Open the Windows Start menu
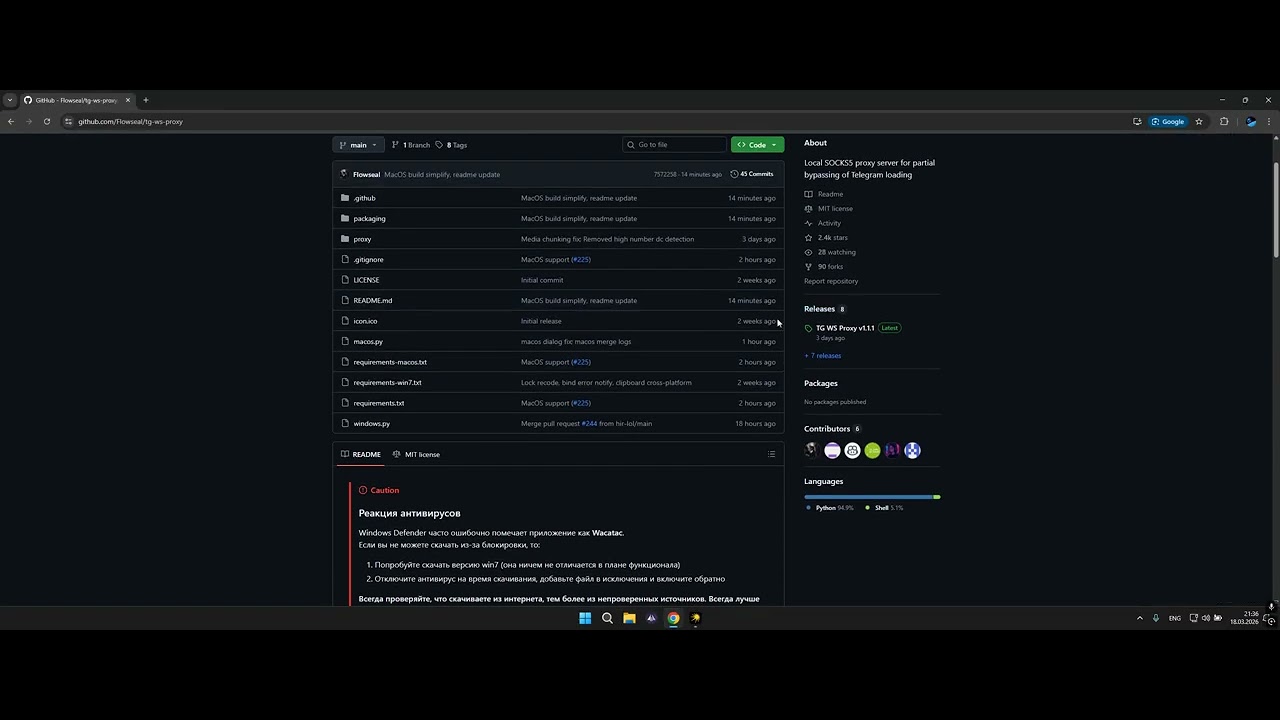Screen dimensions: 1280x720 tap(585, 618)
